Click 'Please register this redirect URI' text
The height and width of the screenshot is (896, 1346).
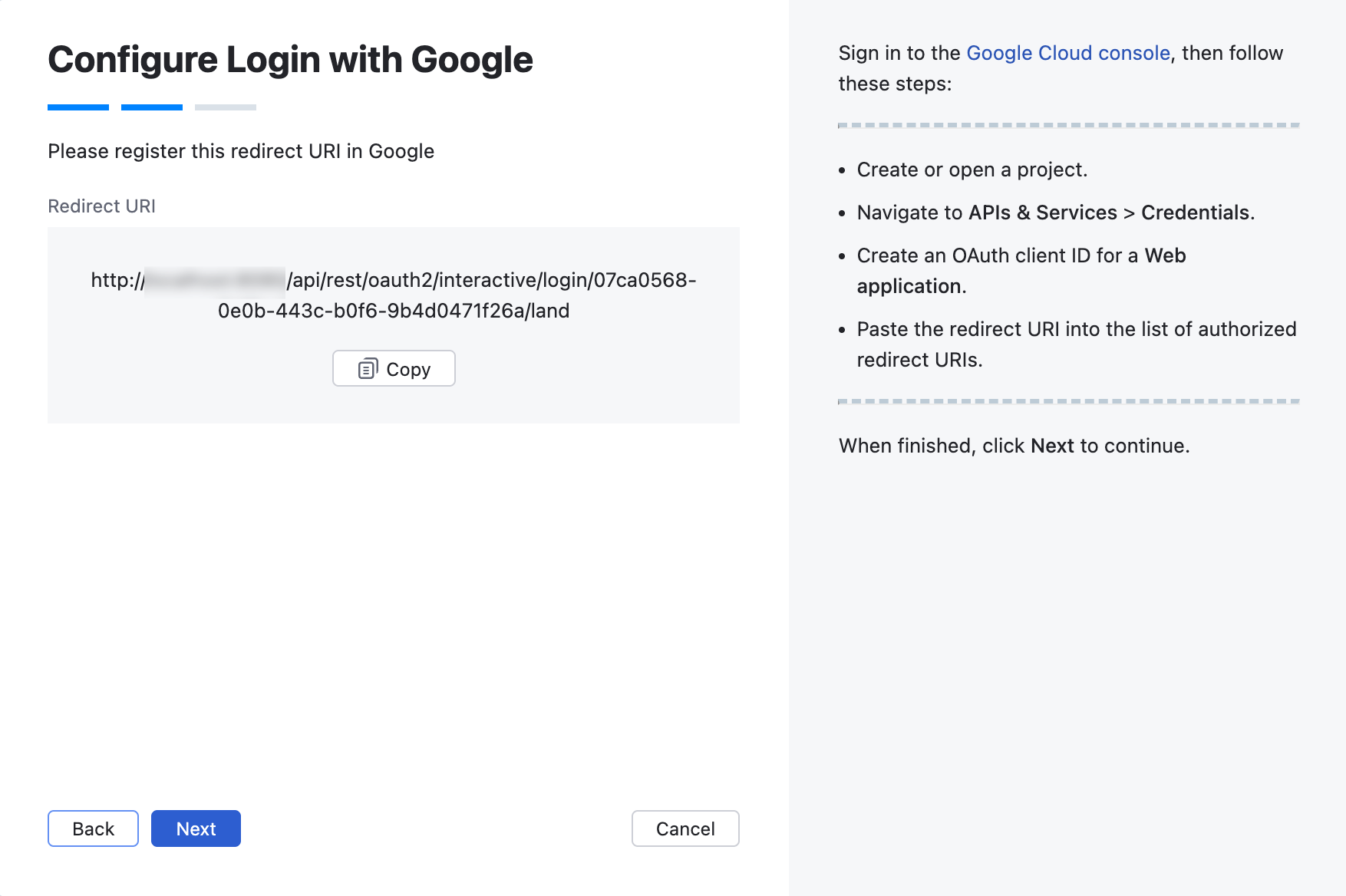click(241, 151)
